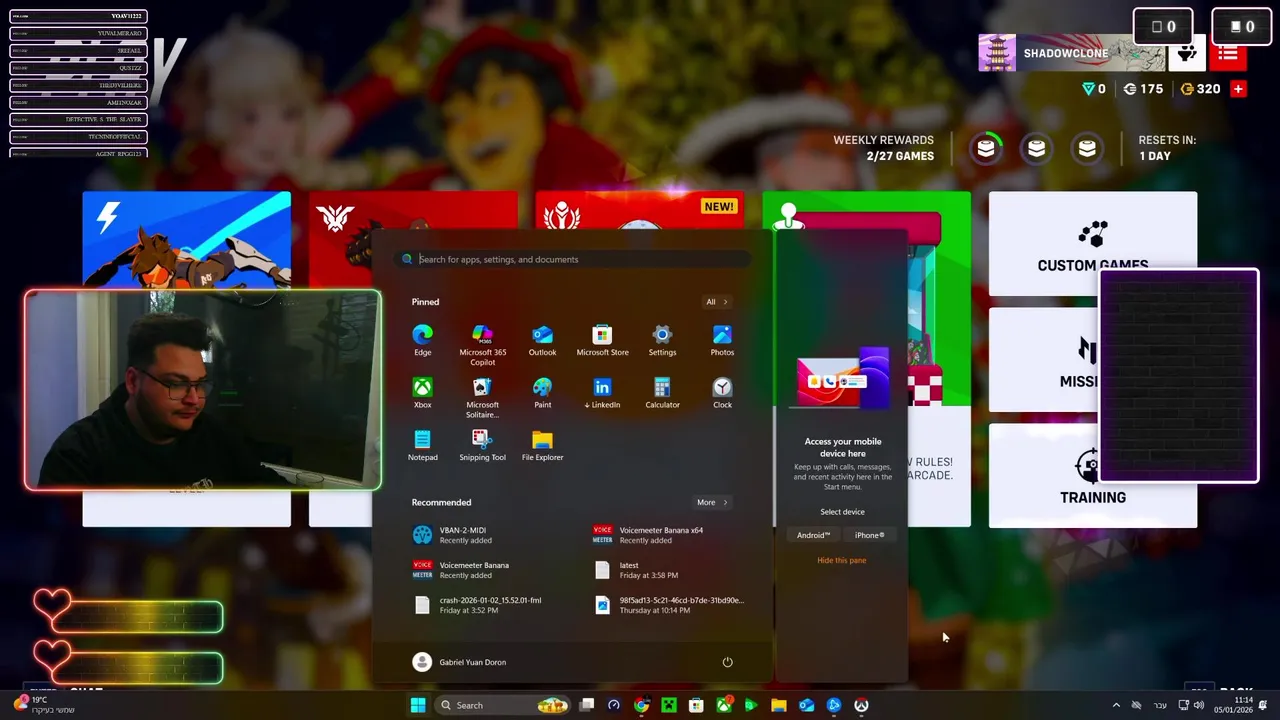The width and height of the screenshot is (1280, 720).
Task: Open the ShadowClone player profile banner
Action: pyautogui.click(x=1071, y=53)
